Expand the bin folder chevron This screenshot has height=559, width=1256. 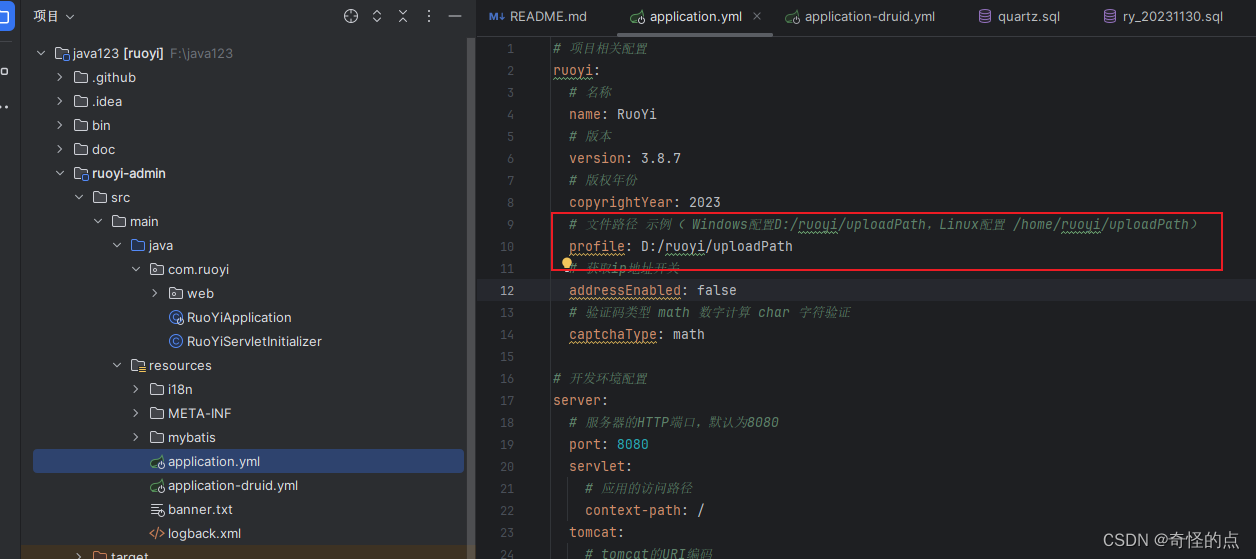[60, 125]
